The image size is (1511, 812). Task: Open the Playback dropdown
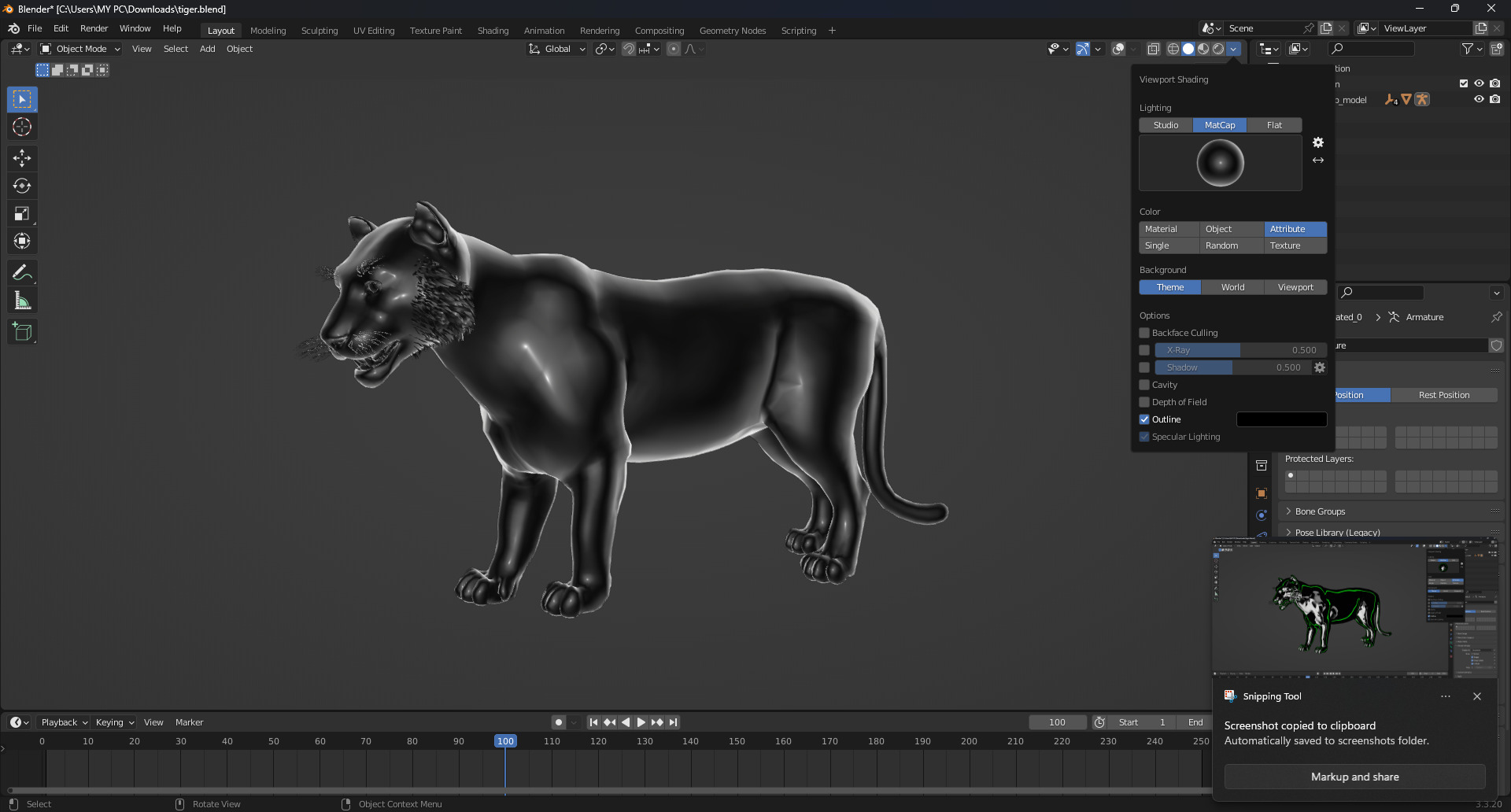pos(65,722)
